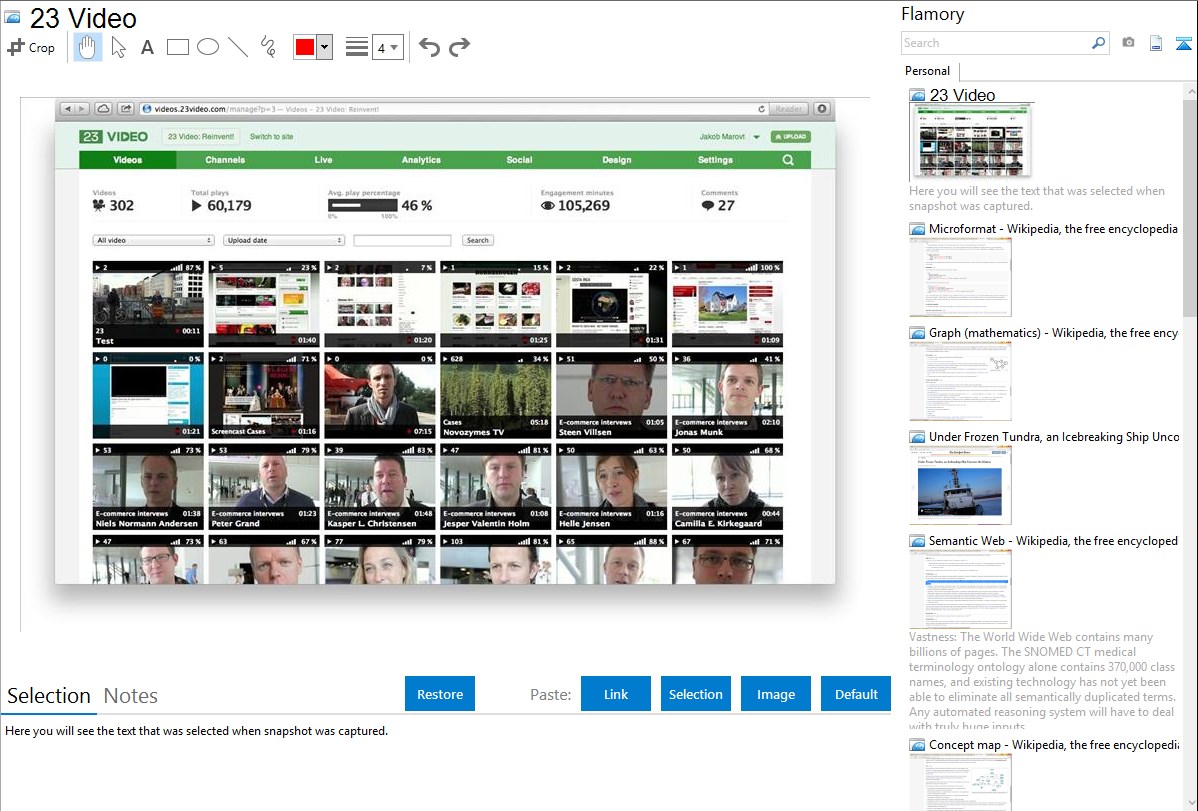
Task: Activate the Crop tool
Action: click(31, 47)
